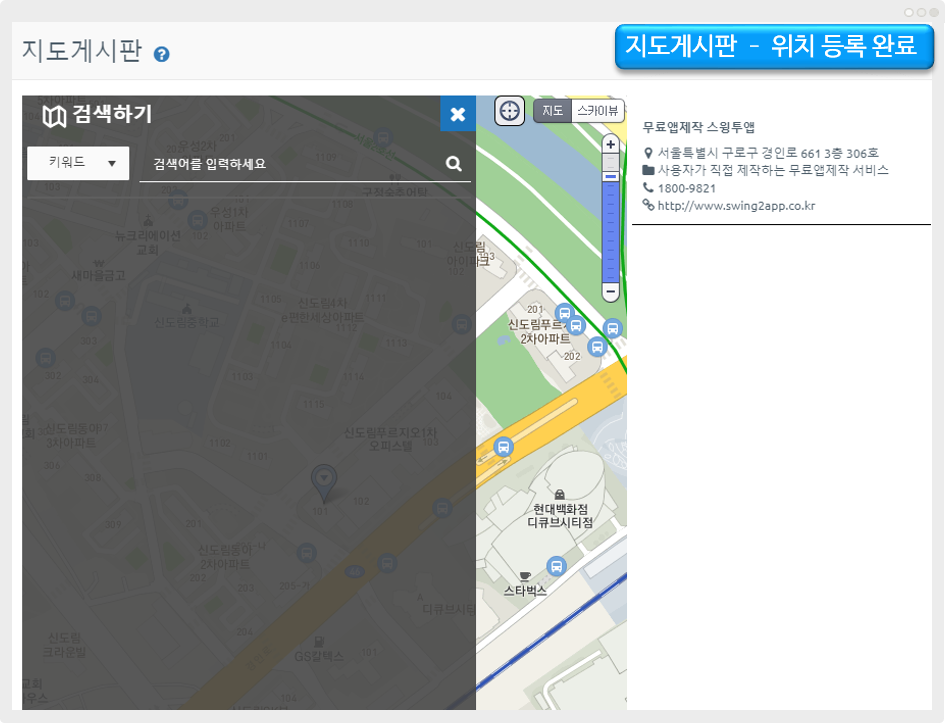Click the magnifier search icon
Image resolution: width=945 pixels, height=723 pixels.
click(454, 163)
